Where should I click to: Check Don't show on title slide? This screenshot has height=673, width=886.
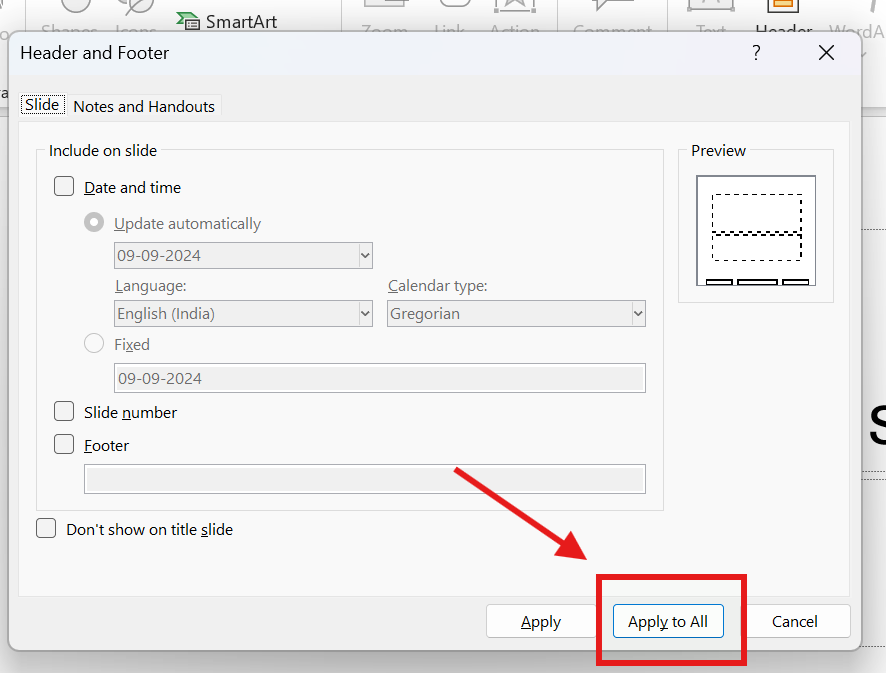(x=46, y=529)
